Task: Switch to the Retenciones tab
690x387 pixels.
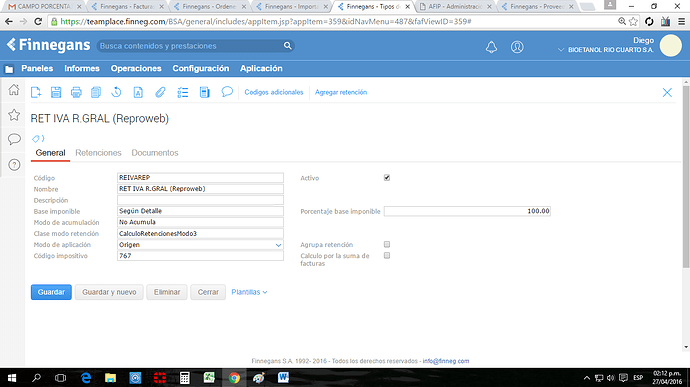Action: (x=98, y=153)
